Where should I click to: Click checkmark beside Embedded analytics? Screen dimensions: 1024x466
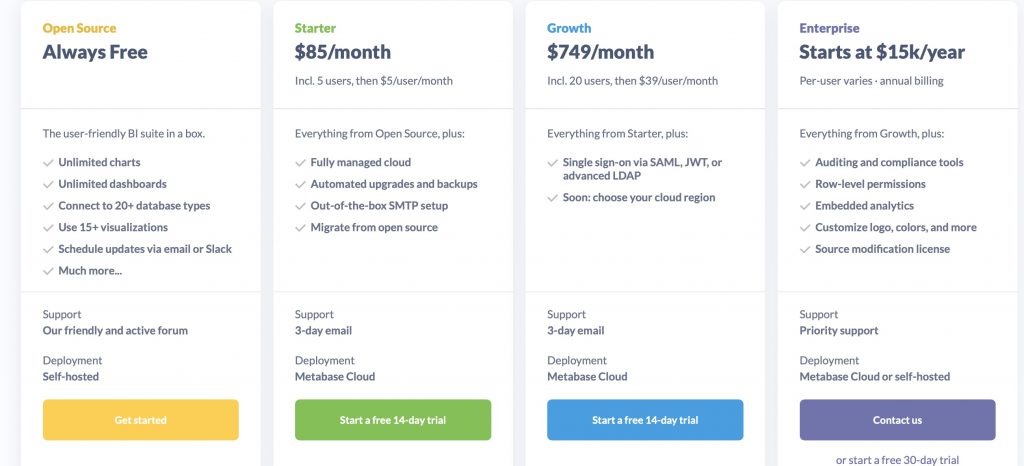click(805, 206)
